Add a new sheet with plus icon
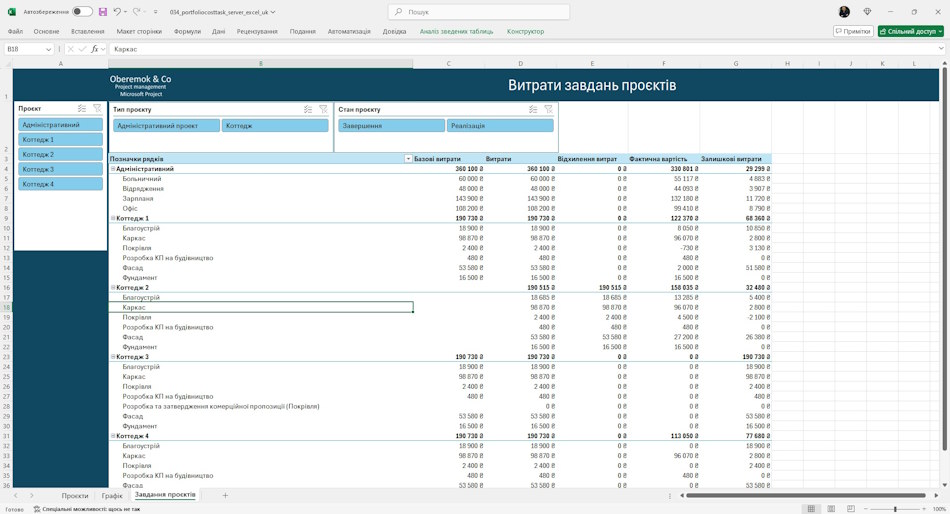Viewport: 950px width, 514px height. [225, 495]
